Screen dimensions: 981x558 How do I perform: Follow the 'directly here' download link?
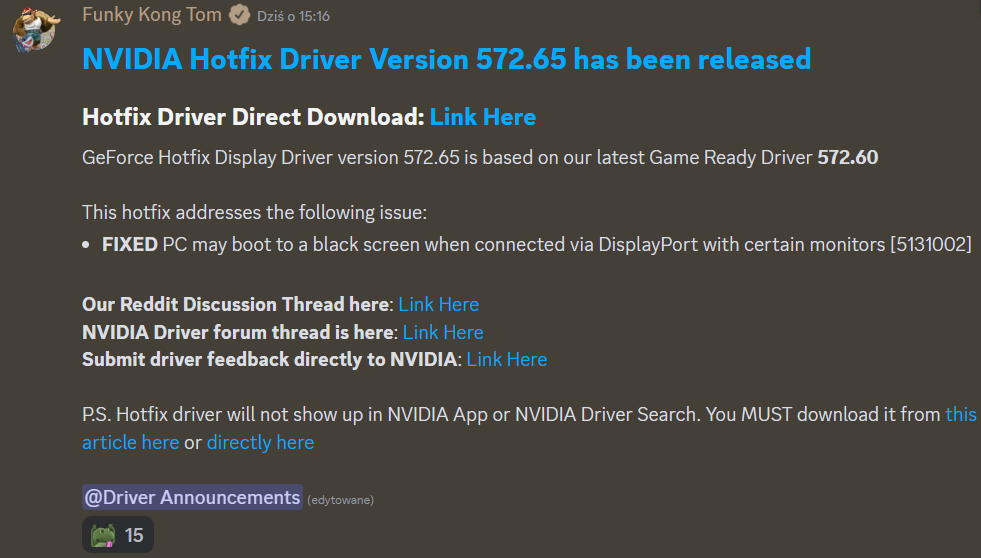pyautogui.click(x=260, y=442)
